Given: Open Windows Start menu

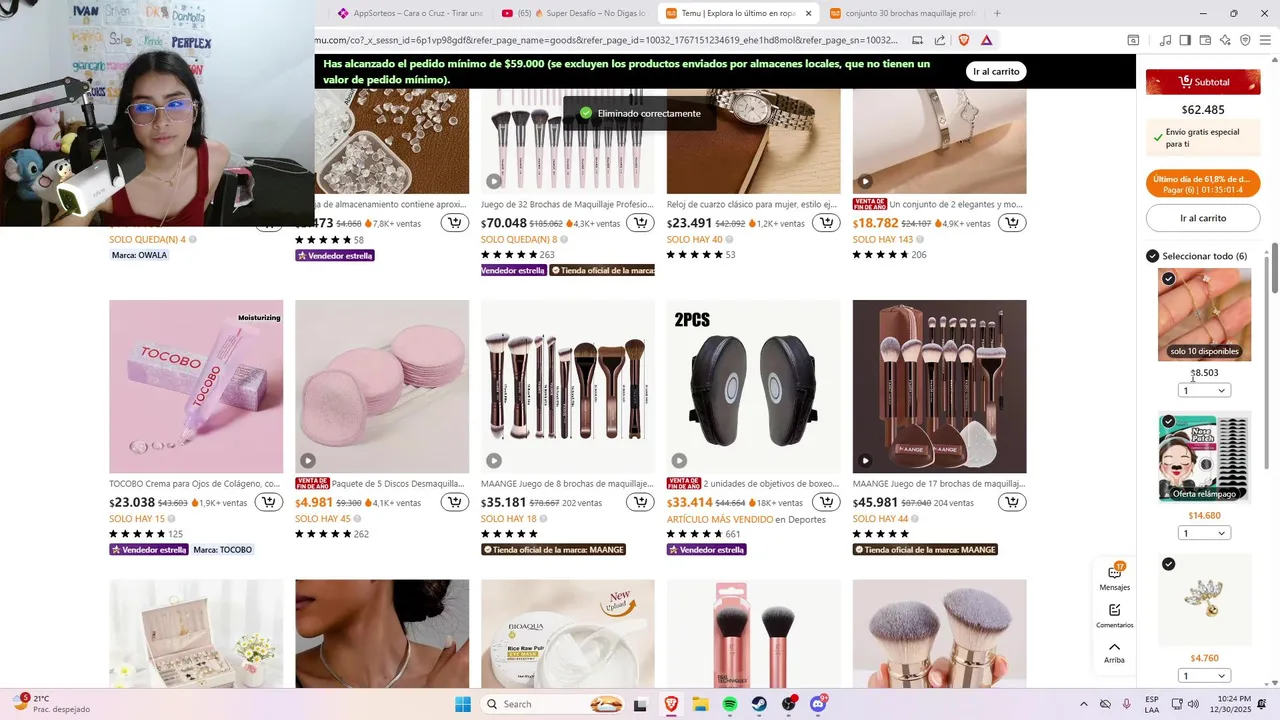Looking at the screenshot, I should (x=462, y=704).
